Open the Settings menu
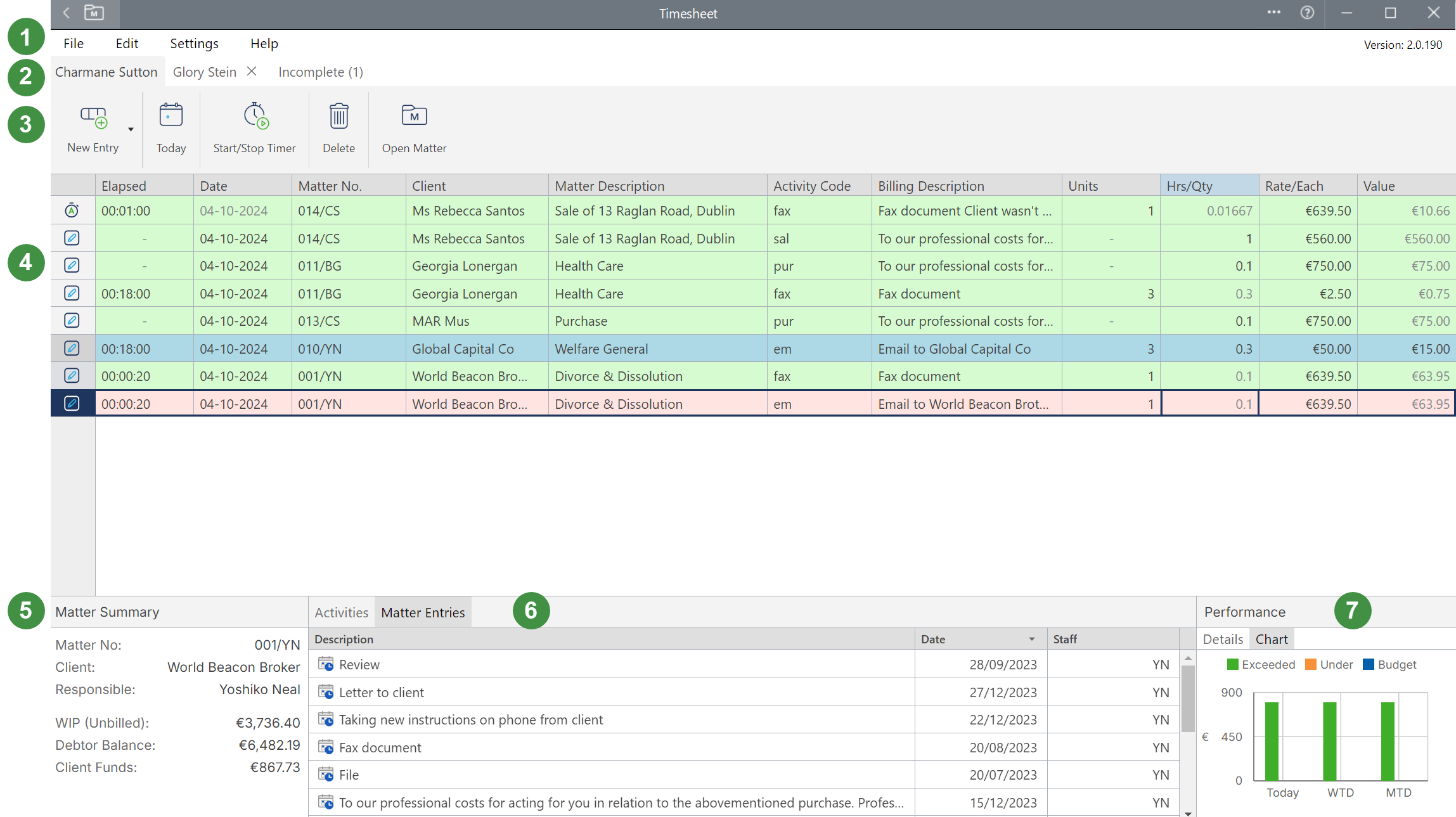The width and height of the screenshot is (1456, 817). [x=194, y=43]
